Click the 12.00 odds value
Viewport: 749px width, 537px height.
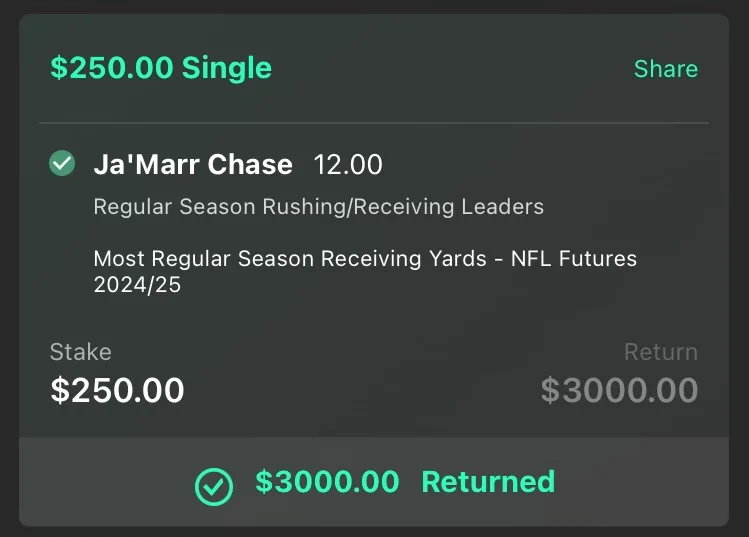(348, 165)
